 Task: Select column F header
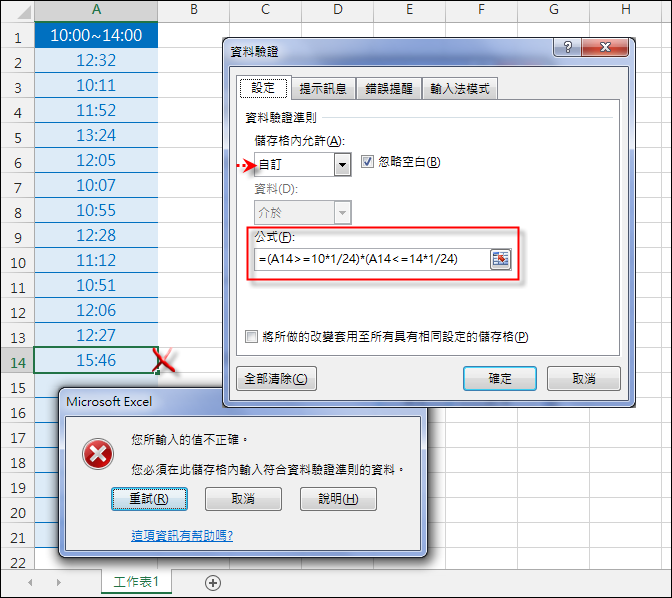point(481,10)
